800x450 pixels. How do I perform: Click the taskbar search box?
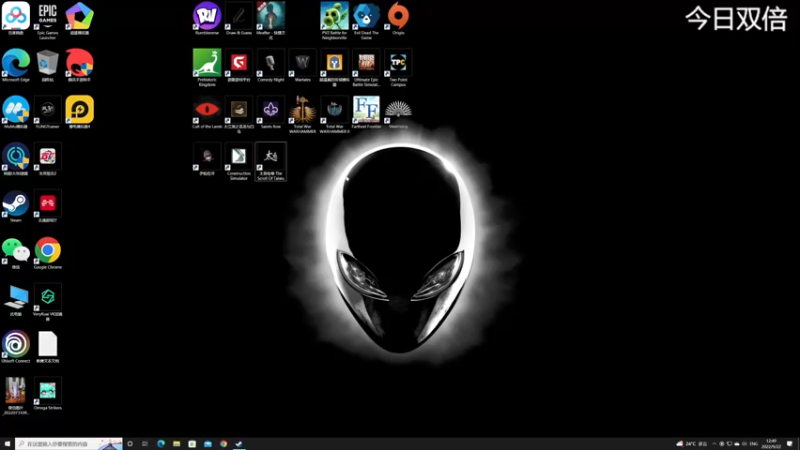69,444
